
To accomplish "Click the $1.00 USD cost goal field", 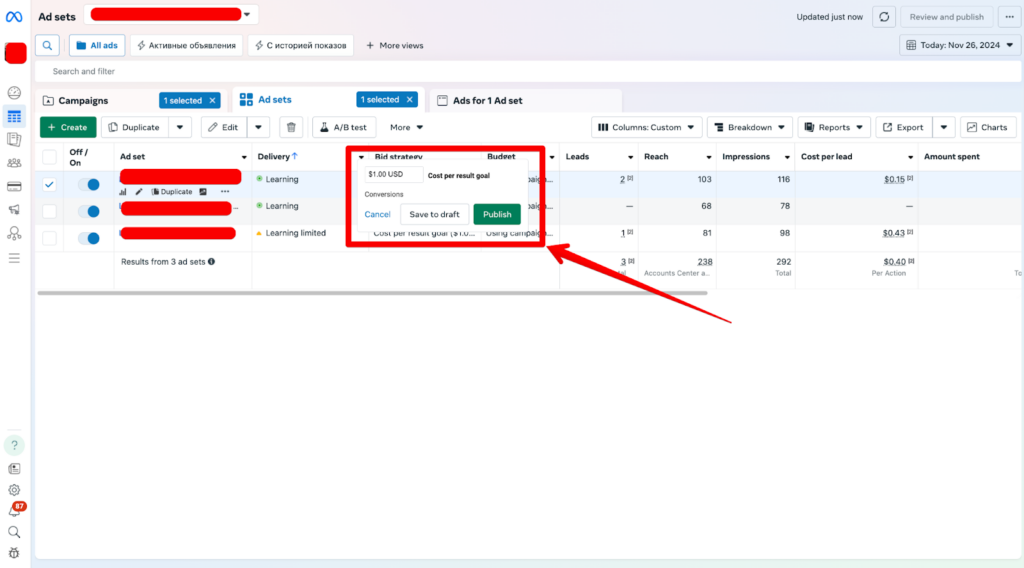I will pyautogui.click(x=394, y=175).
